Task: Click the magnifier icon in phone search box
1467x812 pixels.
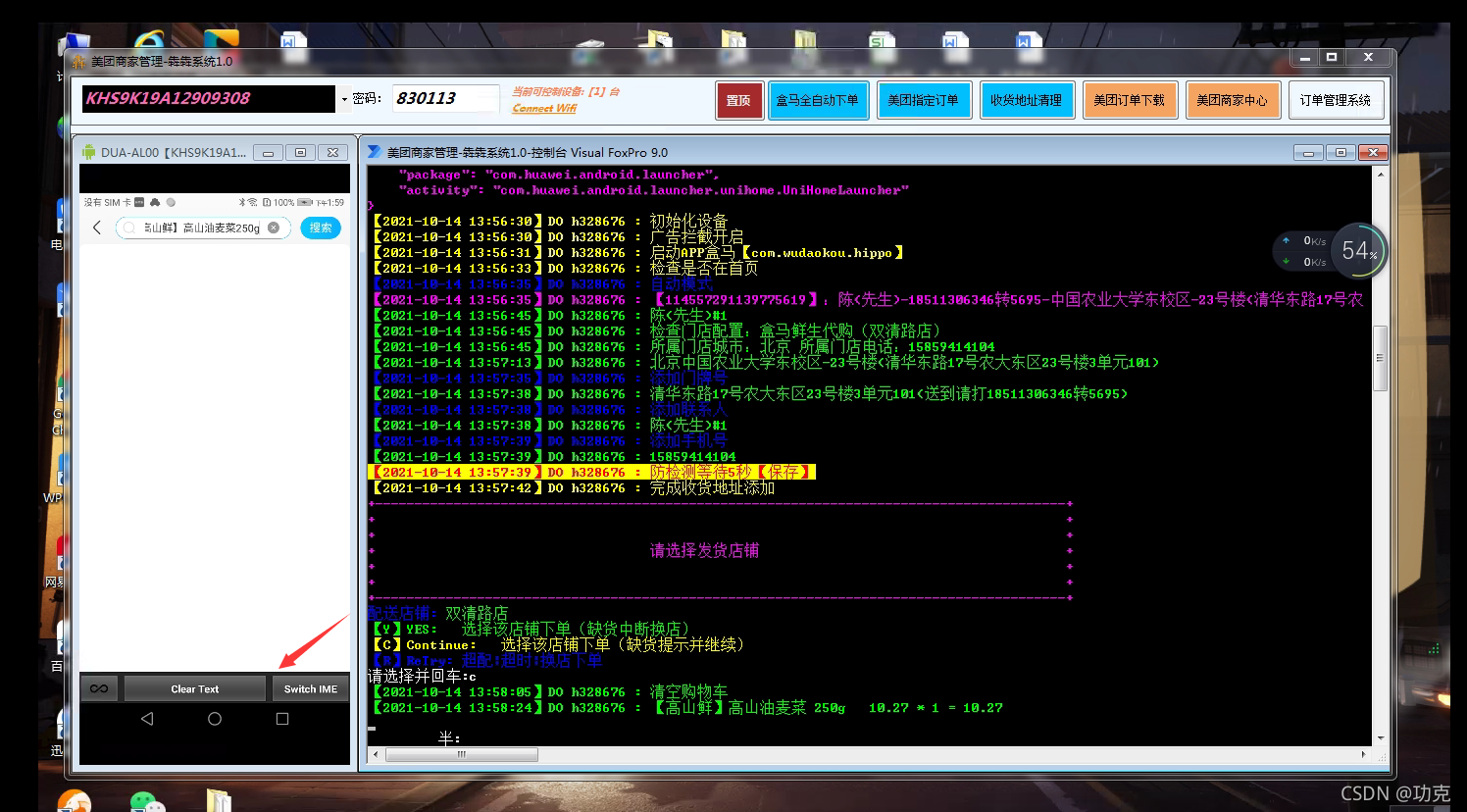Action: (129, 228)
